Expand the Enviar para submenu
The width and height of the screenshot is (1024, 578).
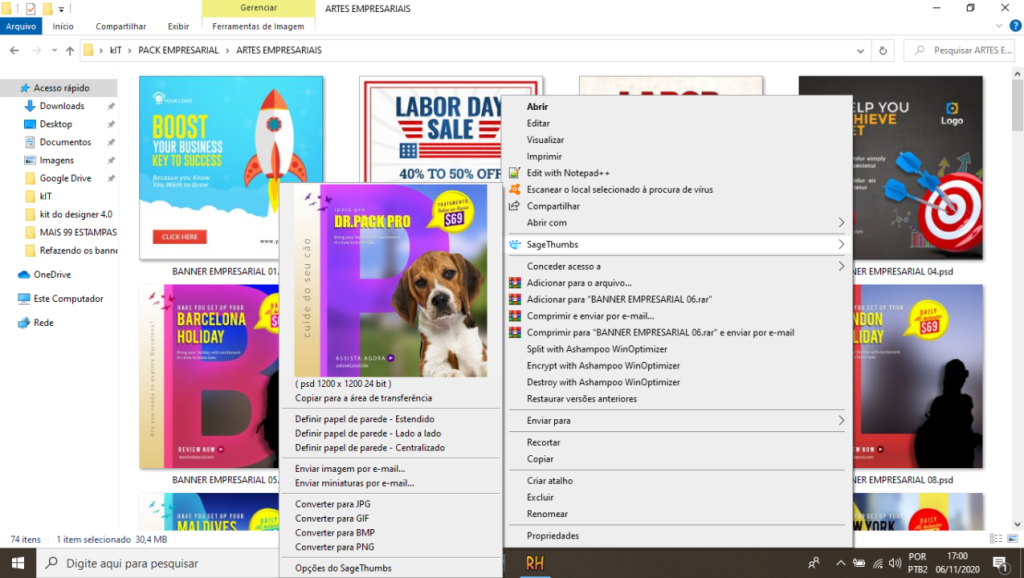coord(840,421)
